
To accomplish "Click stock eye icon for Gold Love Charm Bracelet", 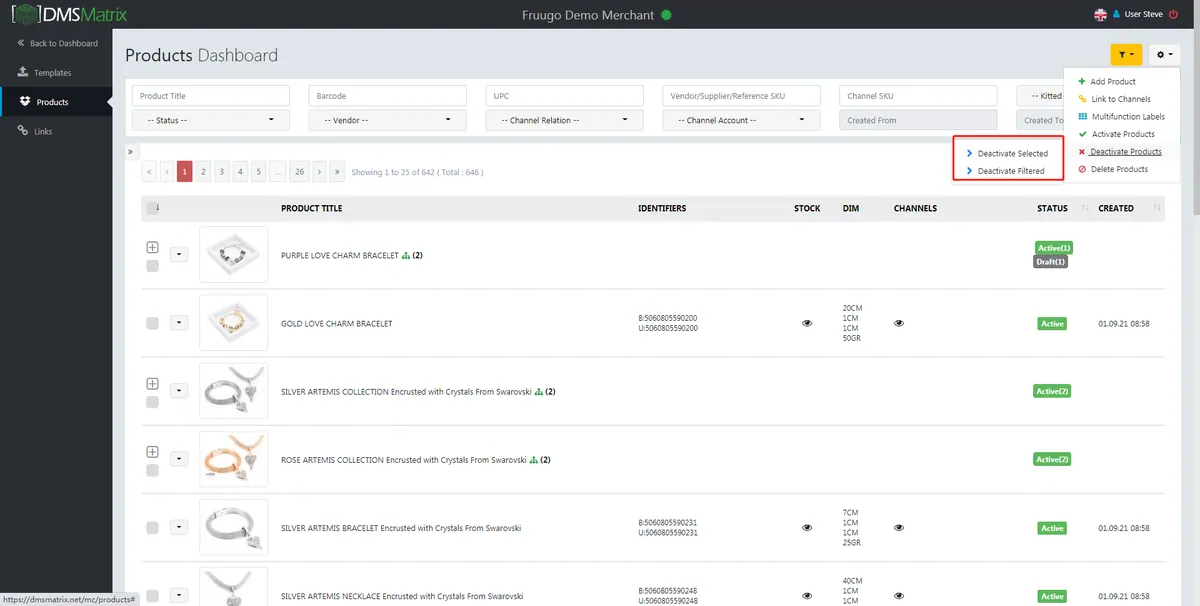I will click(807, 323).
